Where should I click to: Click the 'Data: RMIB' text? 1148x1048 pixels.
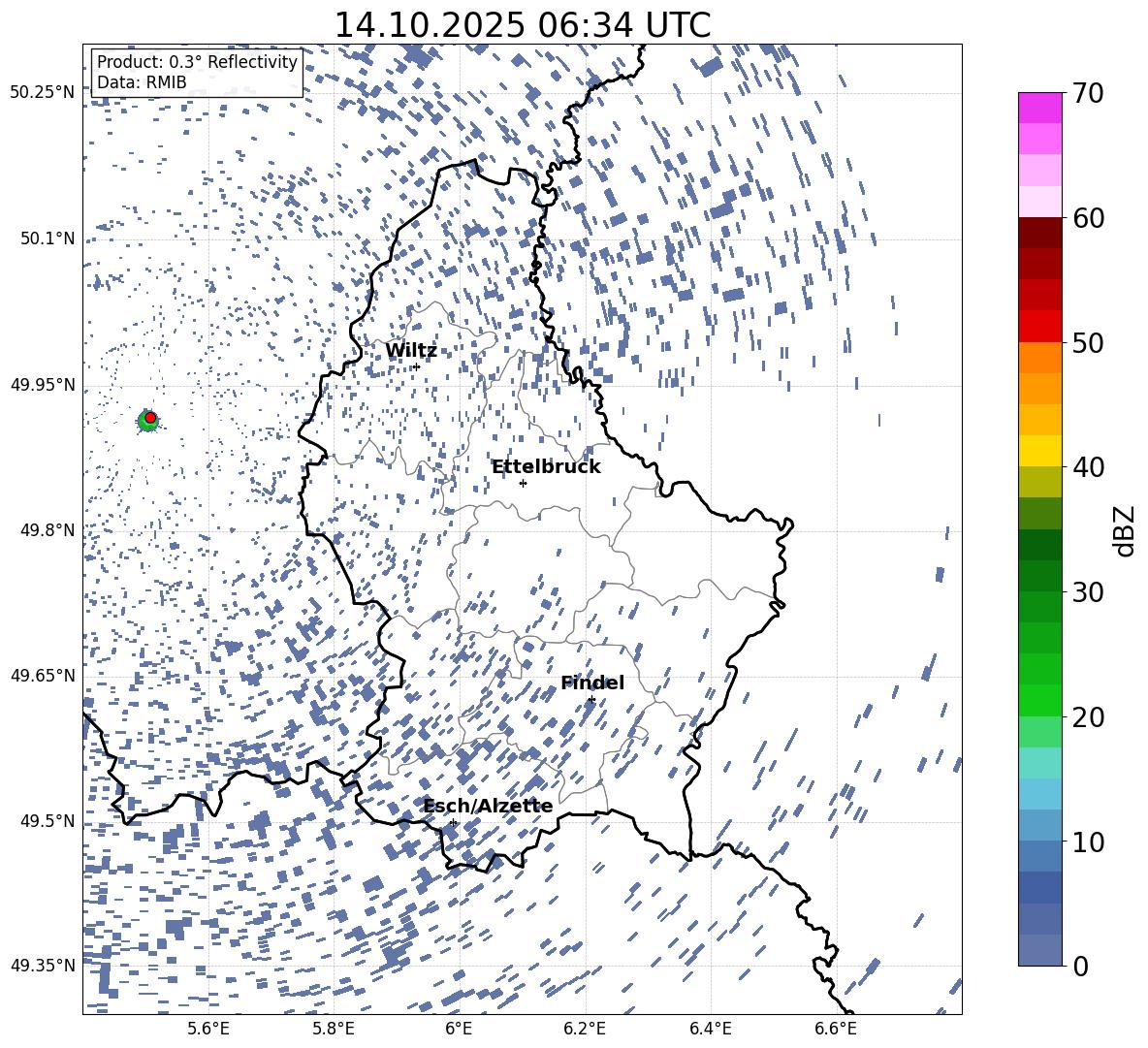[x=142, y=82]
